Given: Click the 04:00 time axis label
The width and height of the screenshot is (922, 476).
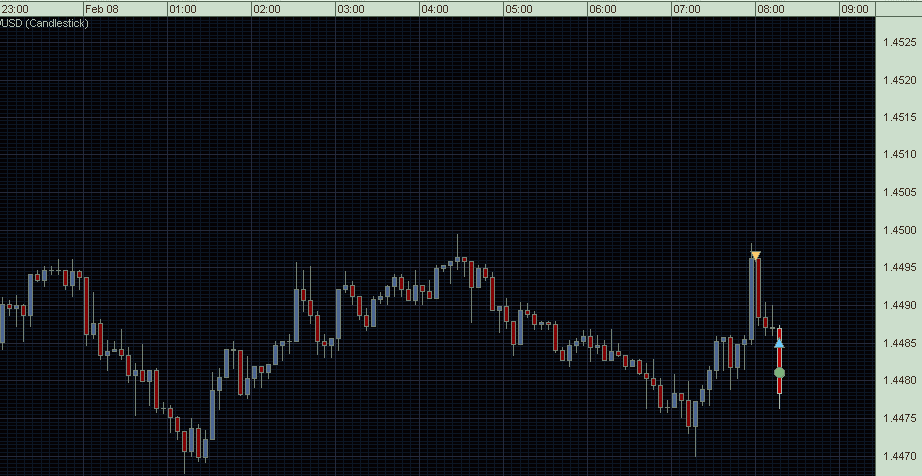Looking at the screenshot, I should point(435,9).
